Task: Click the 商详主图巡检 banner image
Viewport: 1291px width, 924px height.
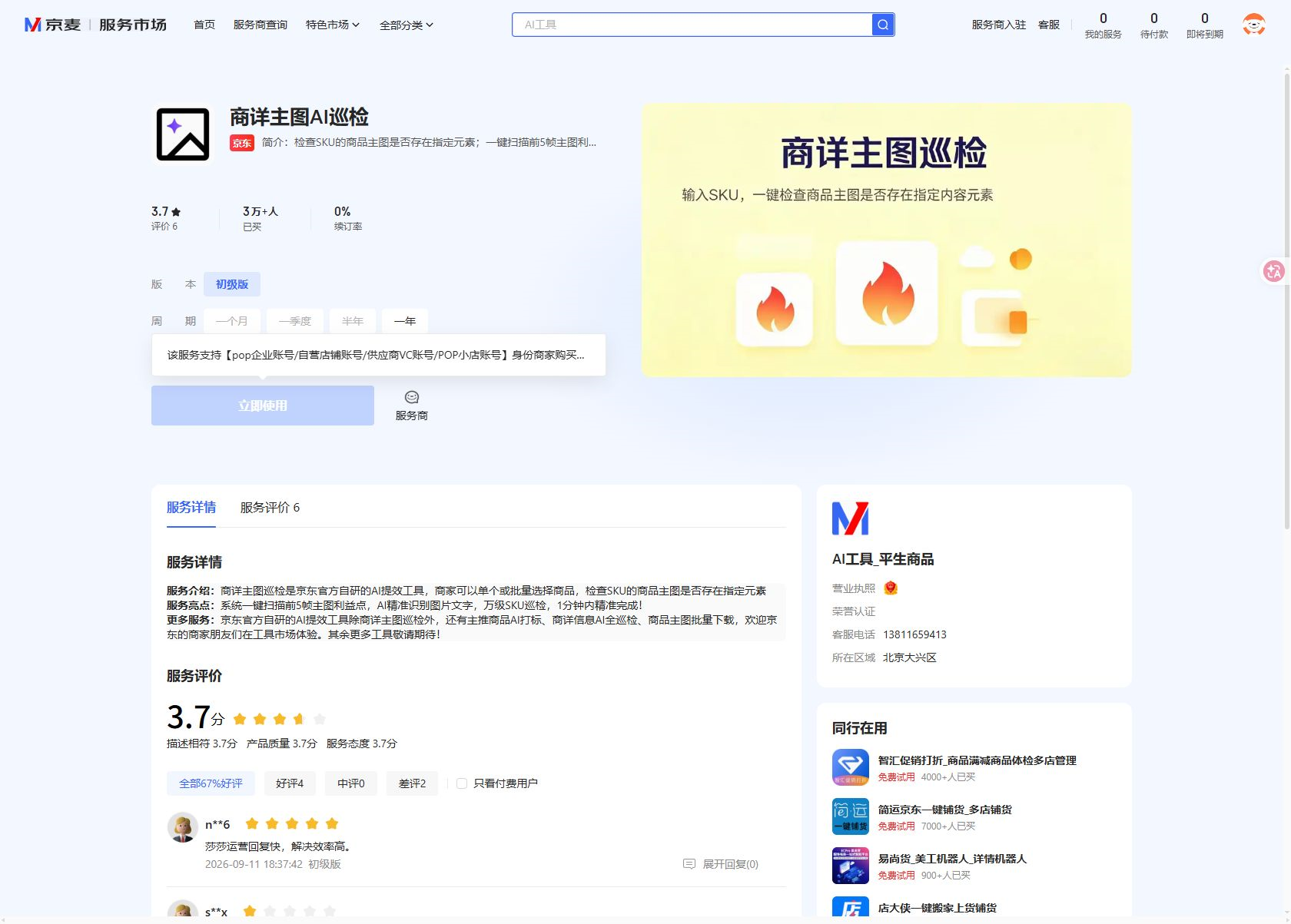Action: click(x=887, y=240)
